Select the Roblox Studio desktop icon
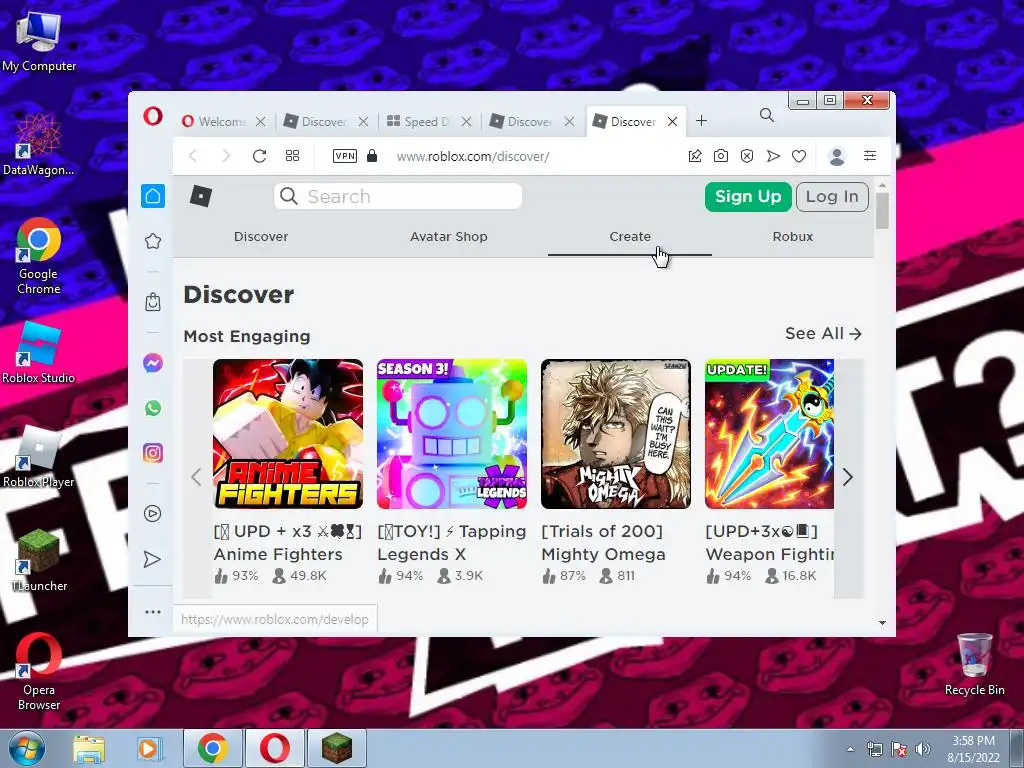This screenshot has height=768, width=1024. click(39, 353)
